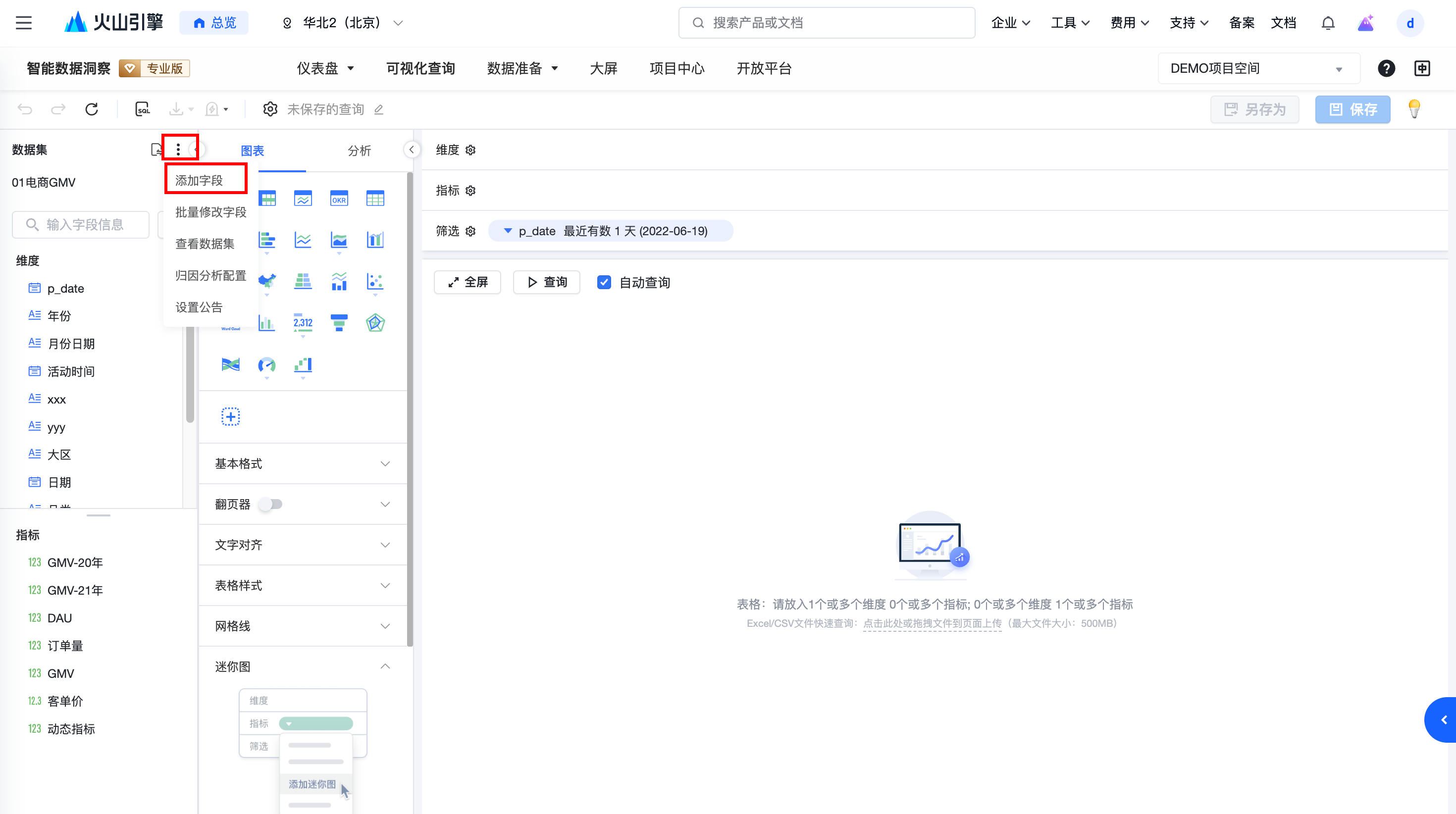Screen dimensions: 1456x814
Task: Click the lightbulb tips icon
Action: pyautogui.click(x=1414, y=108)
